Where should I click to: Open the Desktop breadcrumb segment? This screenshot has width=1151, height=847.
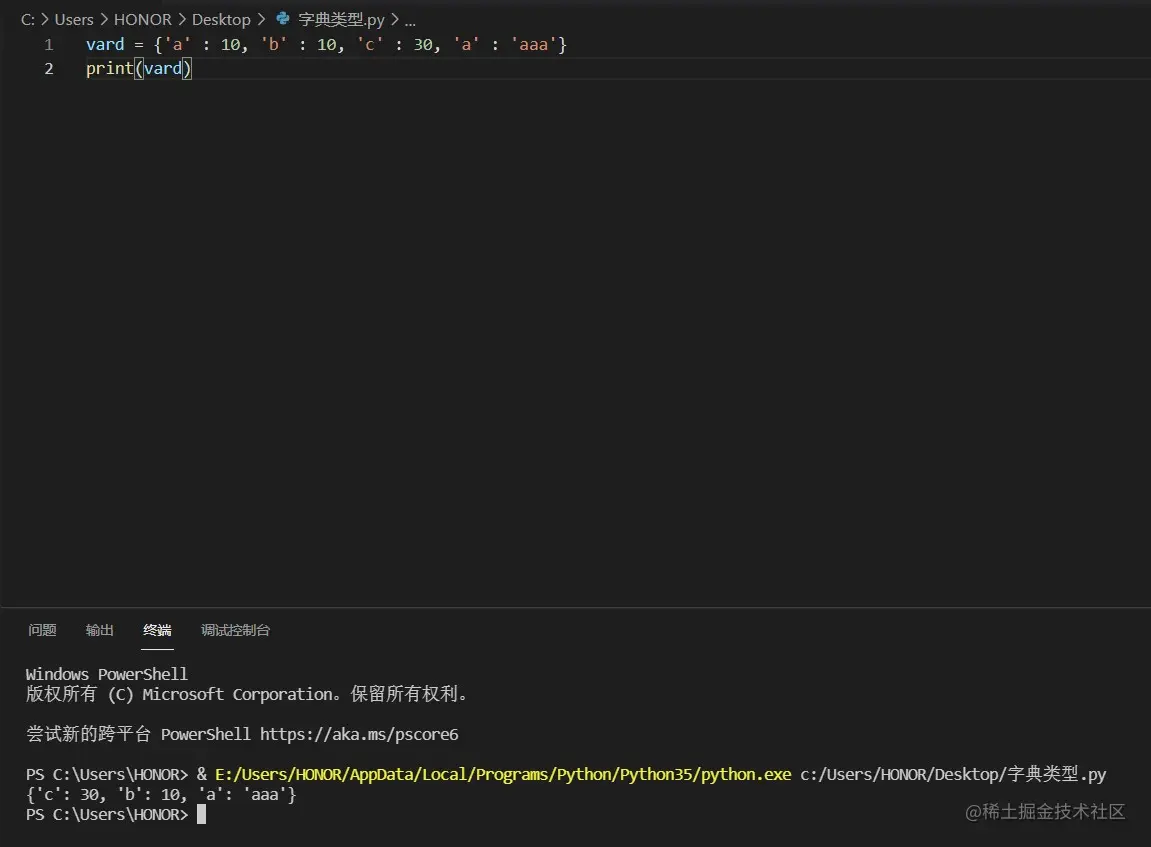(x=221, y=20)
